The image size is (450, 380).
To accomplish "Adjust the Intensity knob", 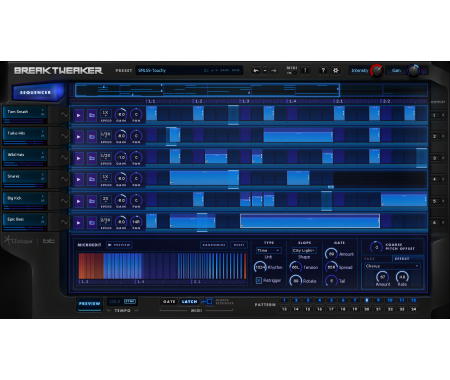I will (377, 70).
